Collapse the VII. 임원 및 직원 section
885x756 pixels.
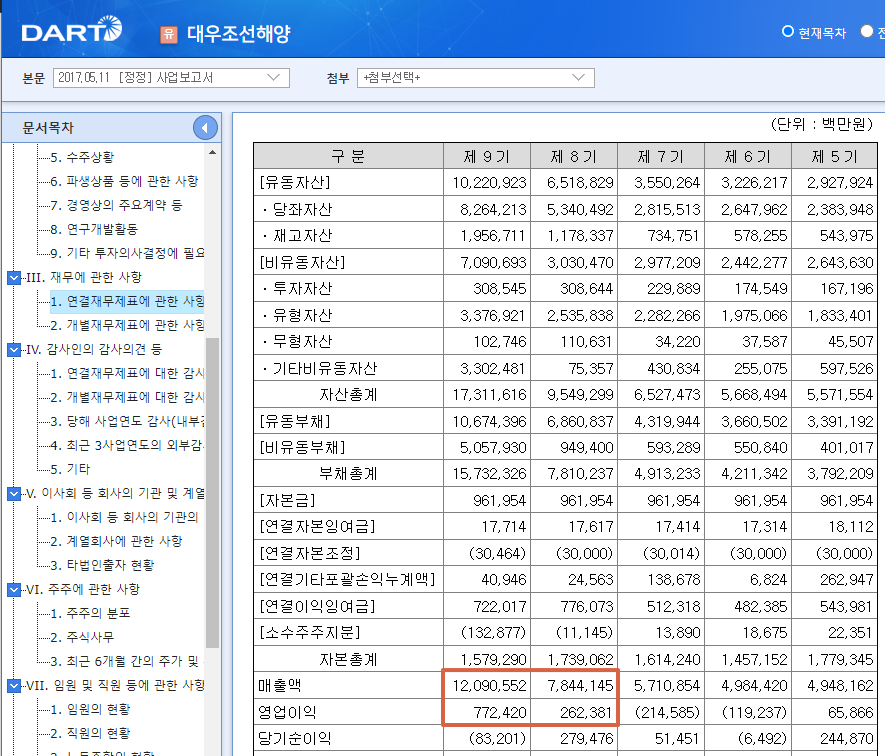pyautogui.click(x=10, y=685)
